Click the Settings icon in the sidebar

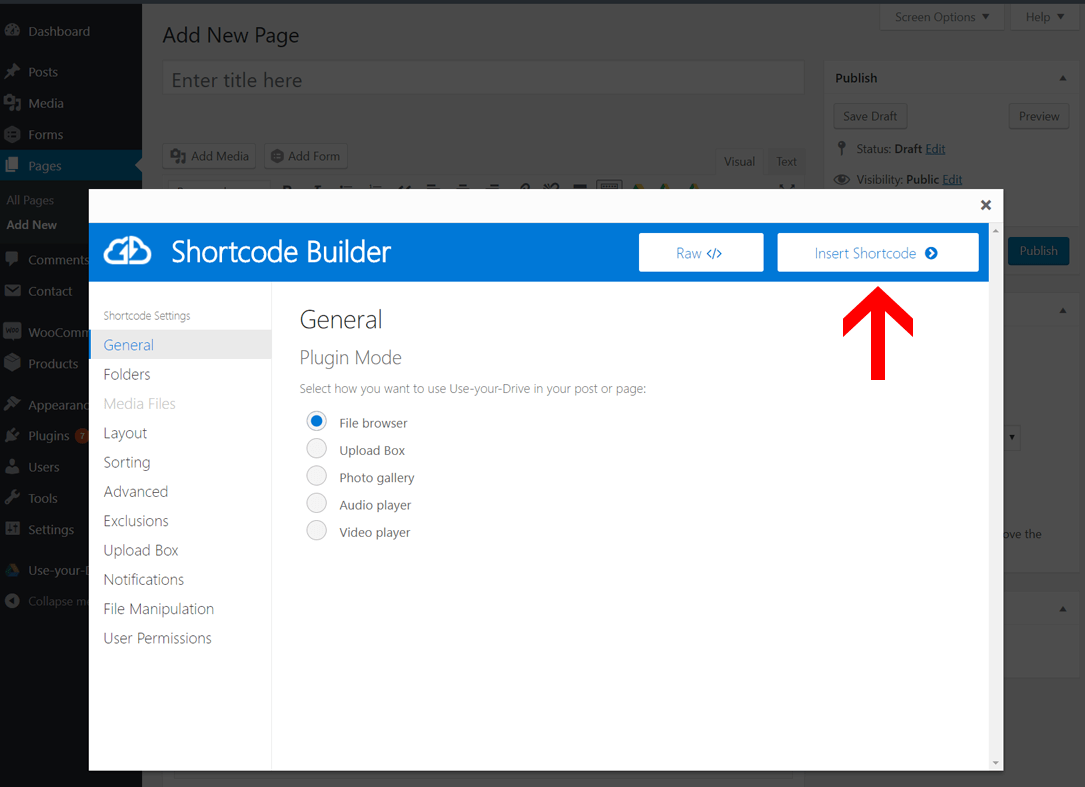pos(12,529)
